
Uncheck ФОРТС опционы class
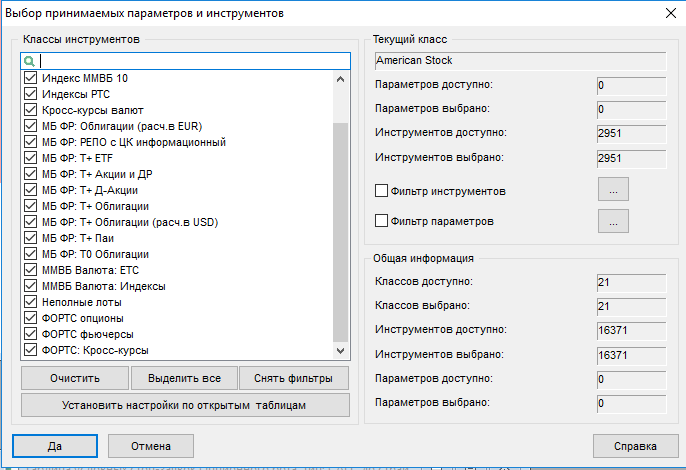(x=30, y=318)
